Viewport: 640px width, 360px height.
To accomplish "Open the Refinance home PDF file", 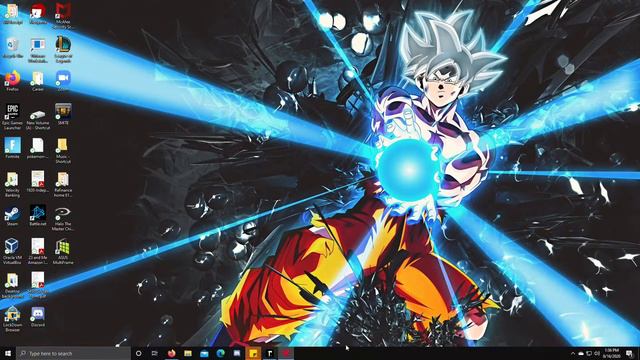I will pyautogui.click(x=63, y=184).
